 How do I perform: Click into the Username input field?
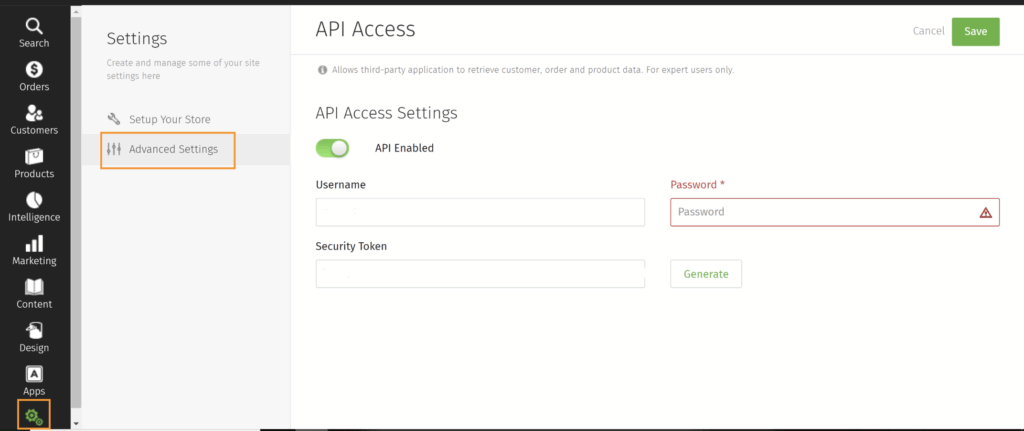point(480,212)
